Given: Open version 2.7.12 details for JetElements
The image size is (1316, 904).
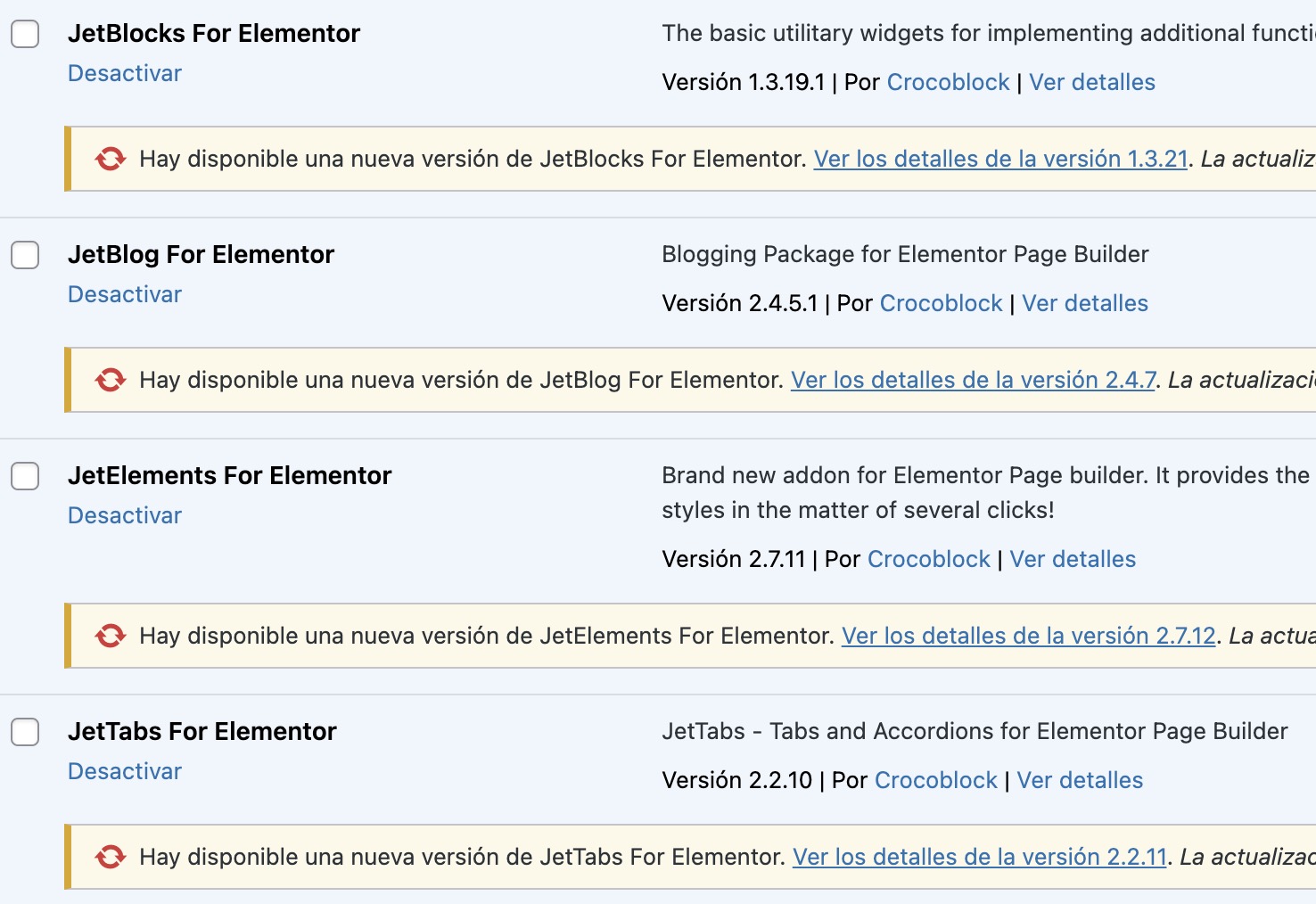Looking at the screenshot, I should [x=1028, y=636].
